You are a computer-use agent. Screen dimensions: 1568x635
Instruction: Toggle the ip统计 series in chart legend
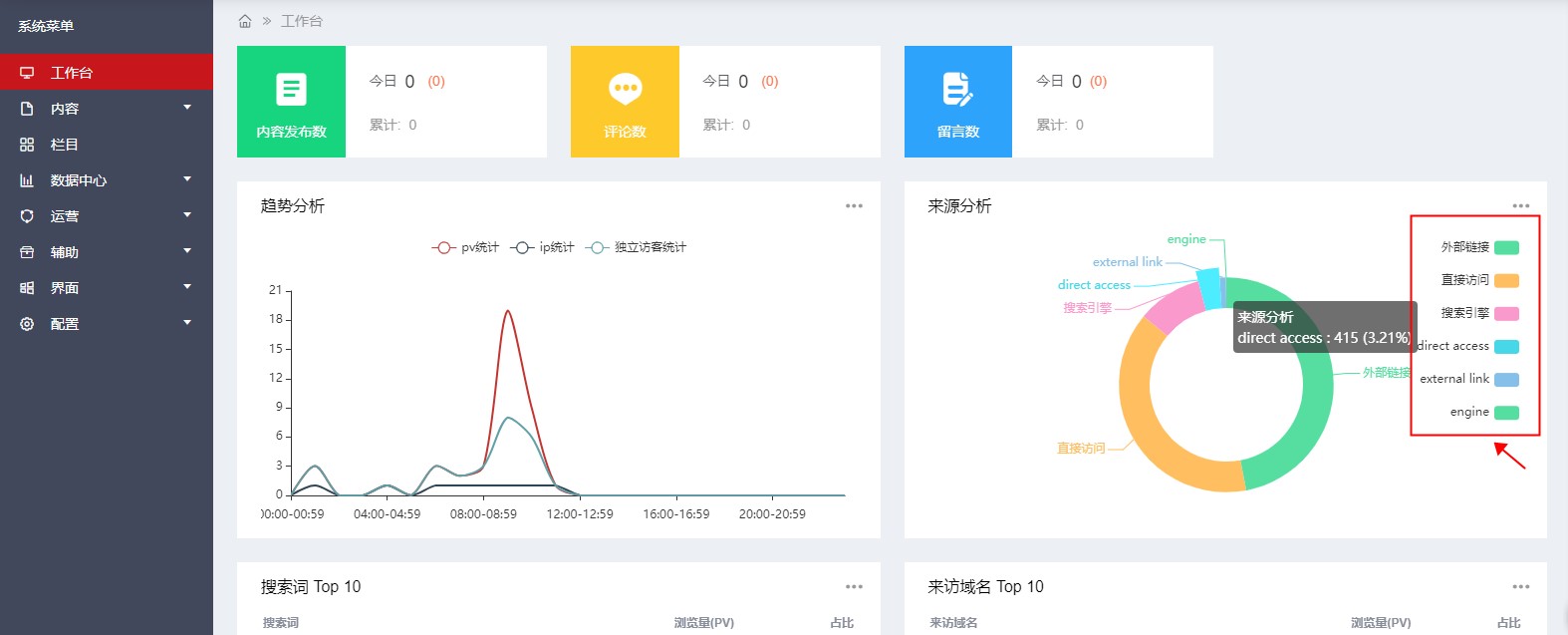542,247
